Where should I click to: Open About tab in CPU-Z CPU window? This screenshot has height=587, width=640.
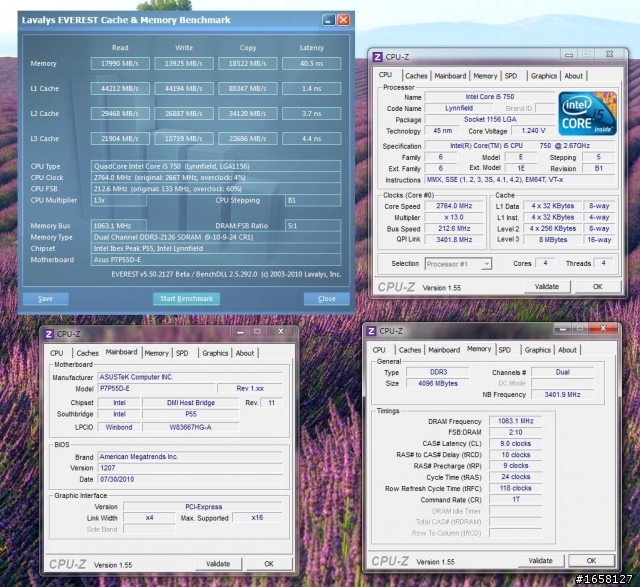pos(573,76)
